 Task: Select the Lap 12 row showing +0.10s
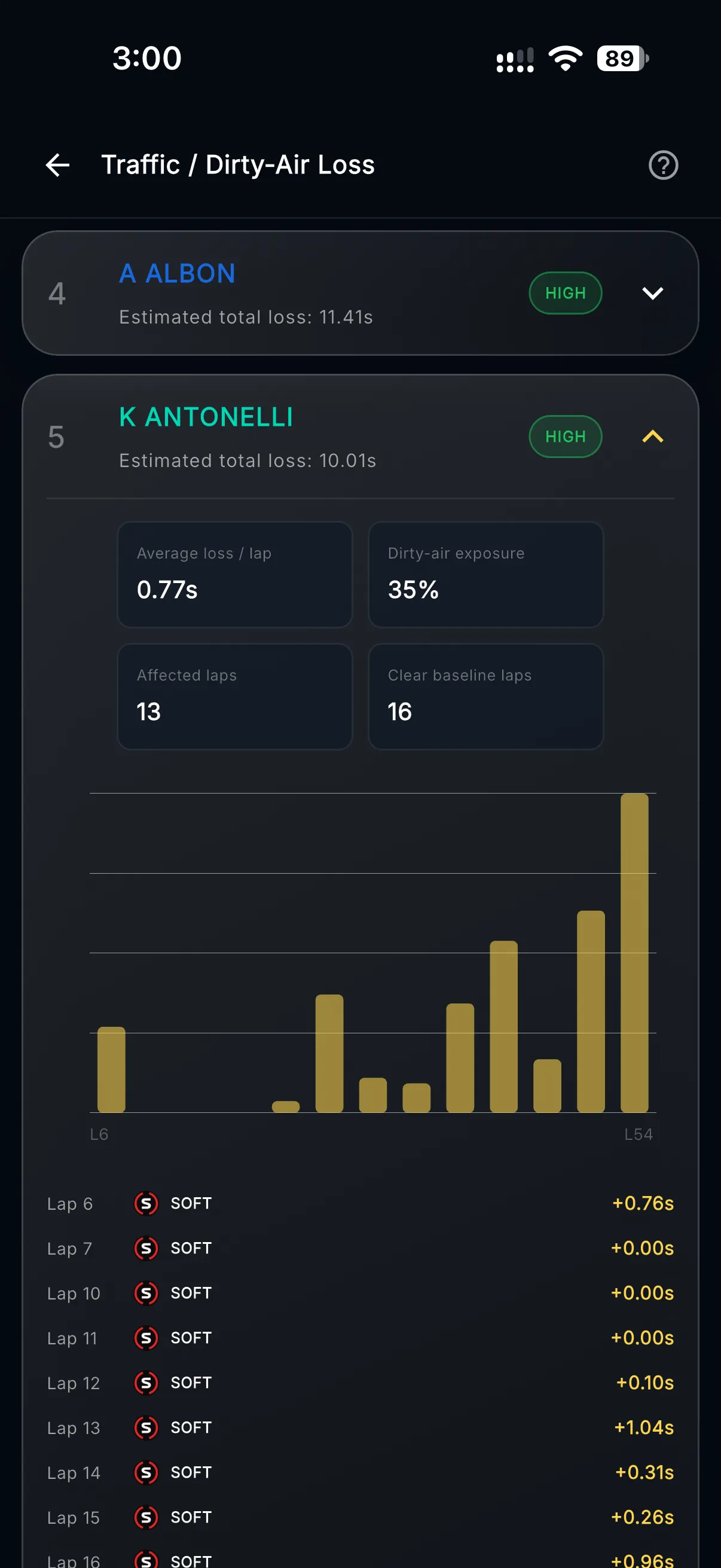point(360,1383)
